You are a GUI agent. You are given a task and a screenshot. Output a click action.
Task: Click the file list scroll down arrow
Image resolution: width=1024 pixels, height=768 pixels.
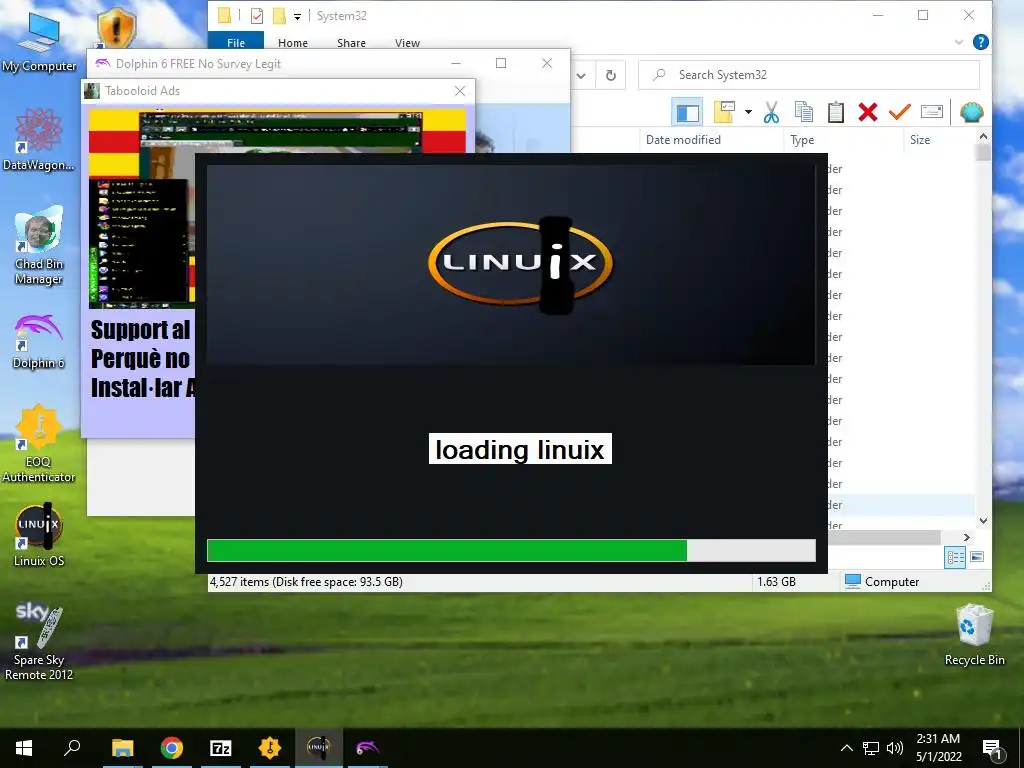click(x=984, y=520)
